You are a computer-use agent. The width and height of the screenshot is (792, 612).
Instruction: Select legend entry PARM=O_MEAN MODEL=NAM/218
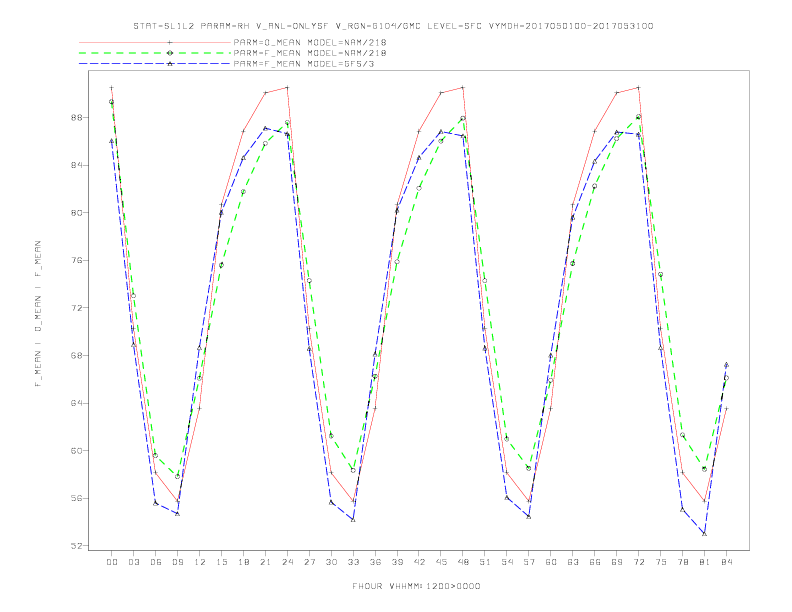pyautogui.click(x=310, y=42)
